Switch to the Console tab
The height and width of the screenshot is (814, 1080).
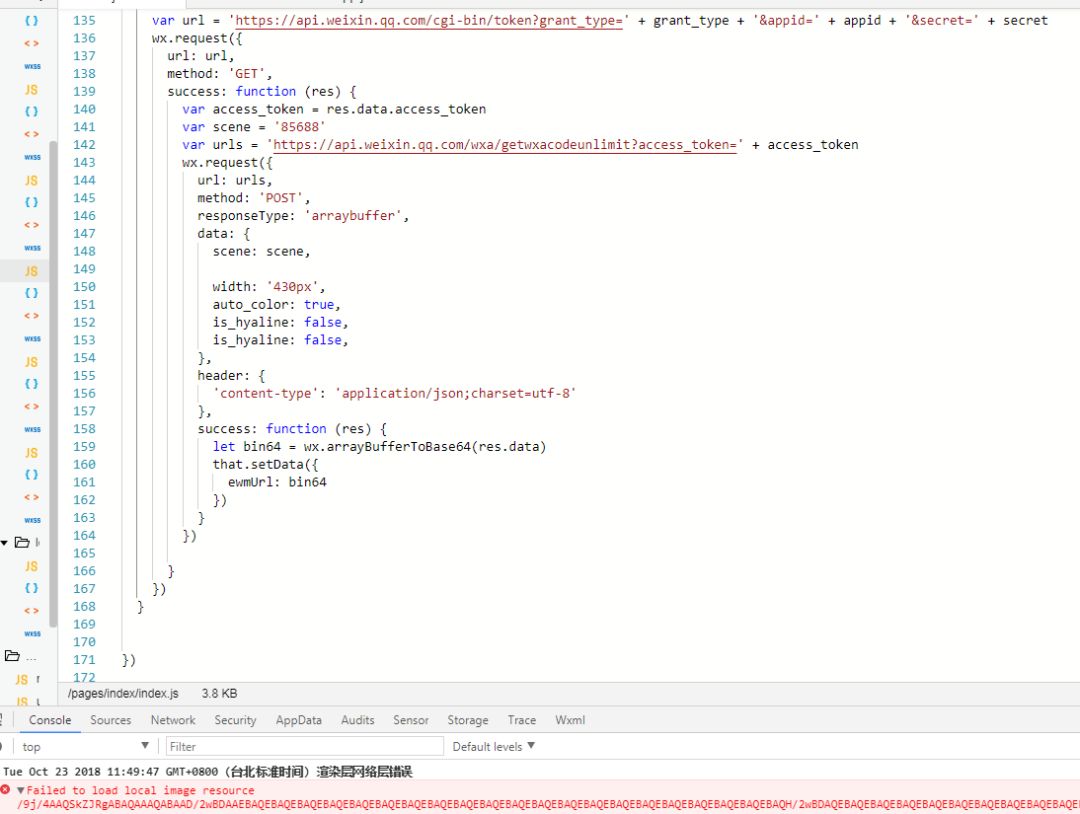tap(50, 720)
